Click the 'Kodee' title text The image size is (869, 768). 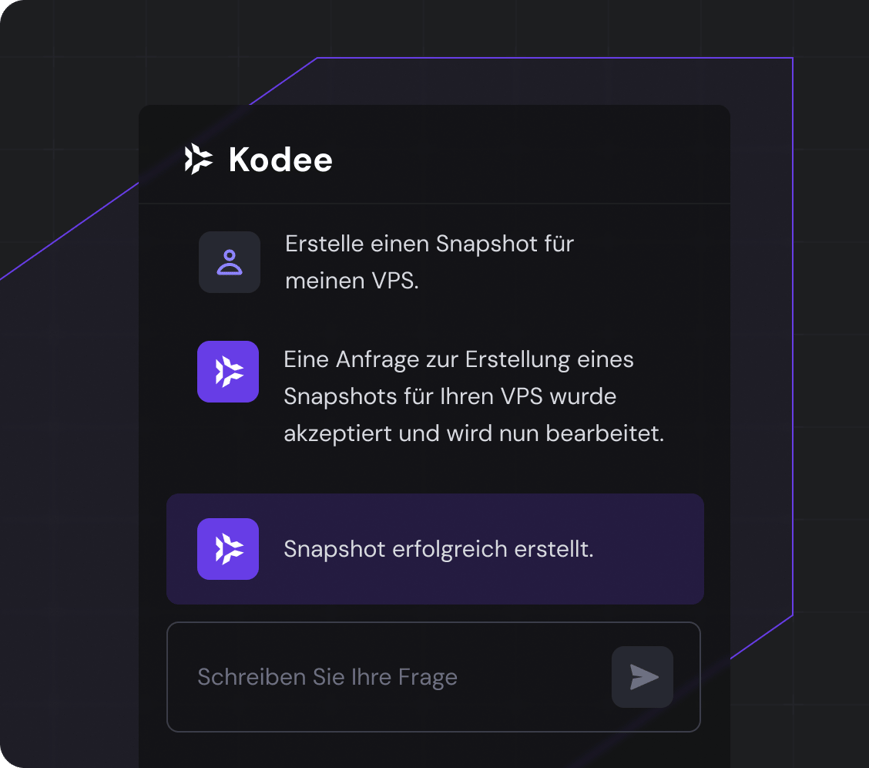(x=280, y=160)
